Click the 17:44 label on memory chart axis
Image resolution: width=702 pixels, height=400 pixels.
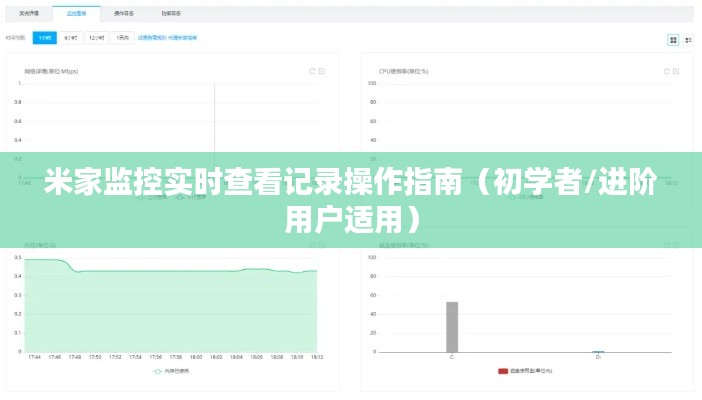(34, 357)
